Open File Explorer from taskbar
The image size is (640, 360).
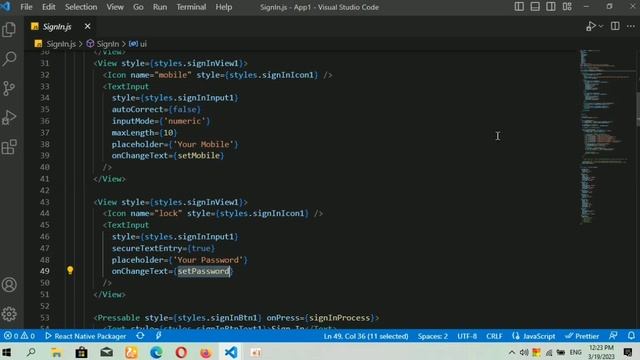56,352
